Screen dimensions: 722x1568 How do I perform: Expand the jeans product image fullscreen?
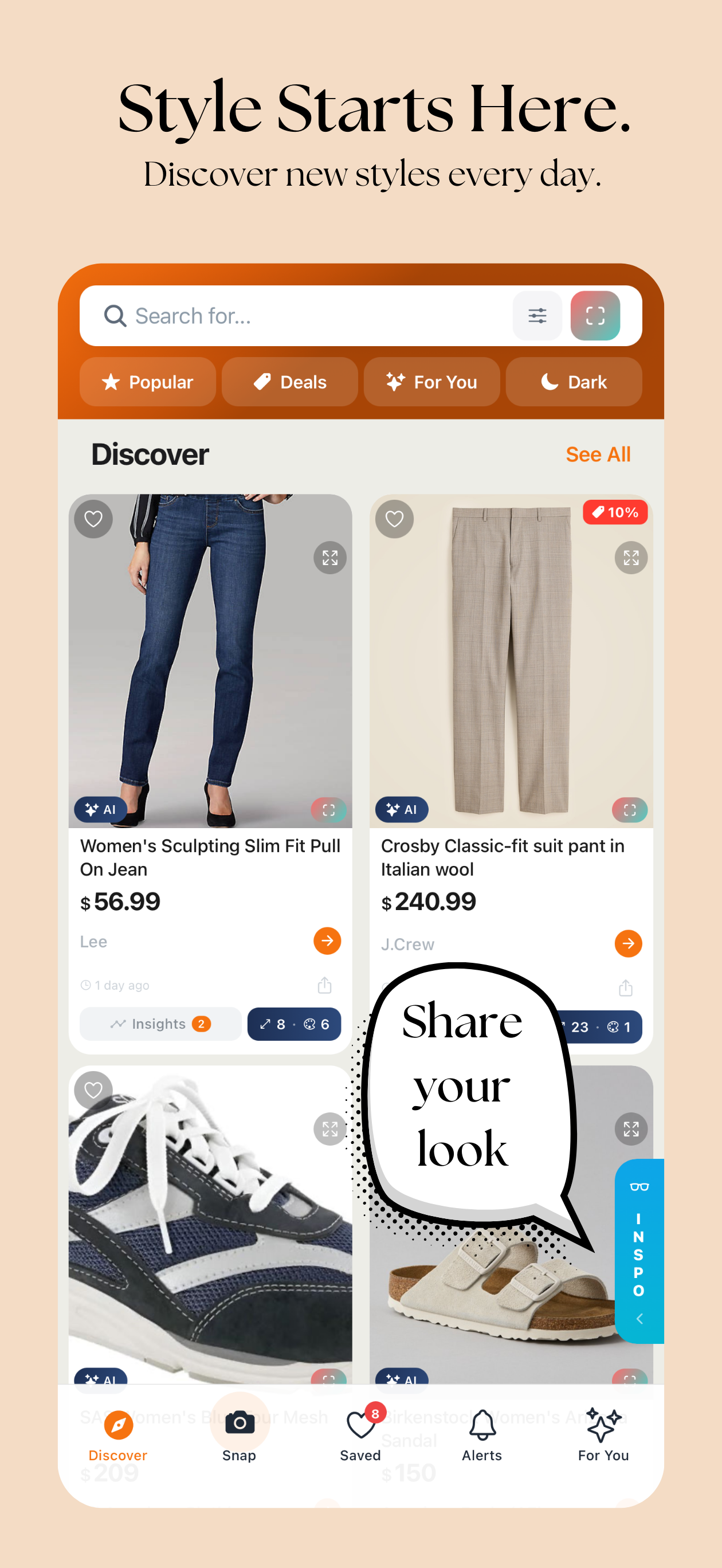(330, 558)
